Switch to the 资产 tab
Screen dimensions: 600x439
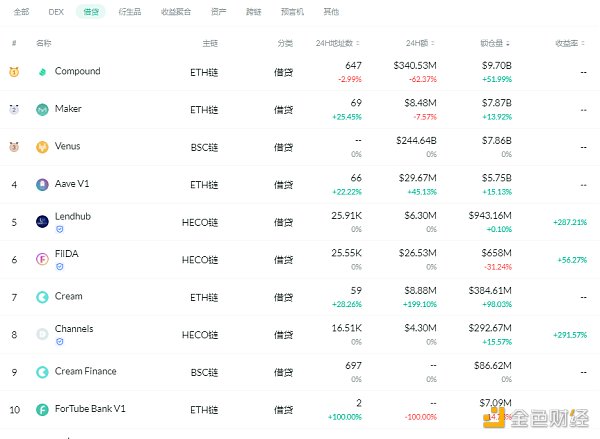point(218,12)
